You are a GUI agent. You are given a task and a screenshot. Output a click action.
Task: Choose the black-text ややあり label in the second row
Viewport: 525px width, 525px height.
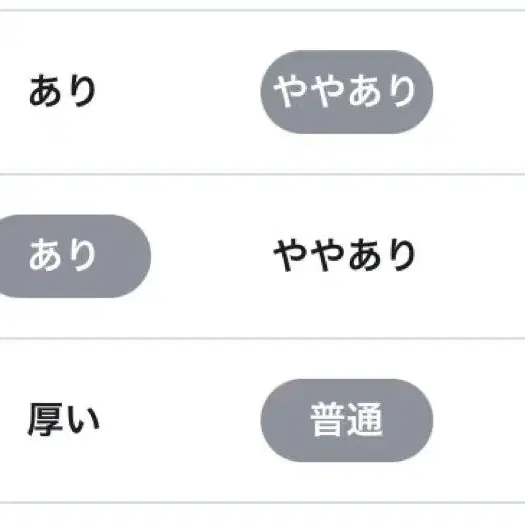tap(345, 255)
